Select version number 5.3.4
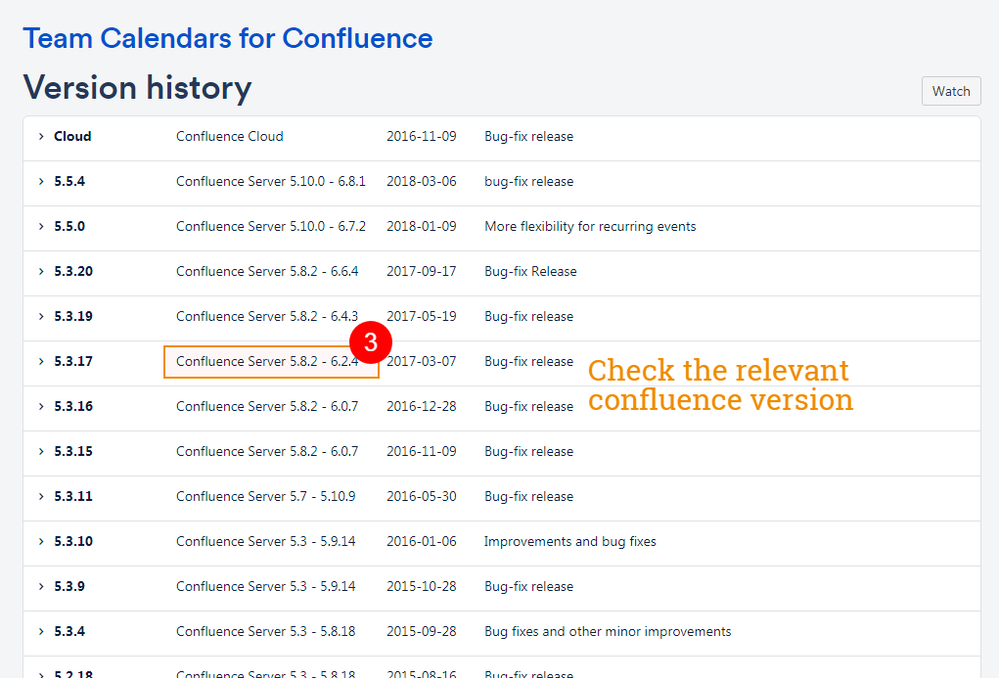Screen dimensions: 999x678 pos(69,631)
